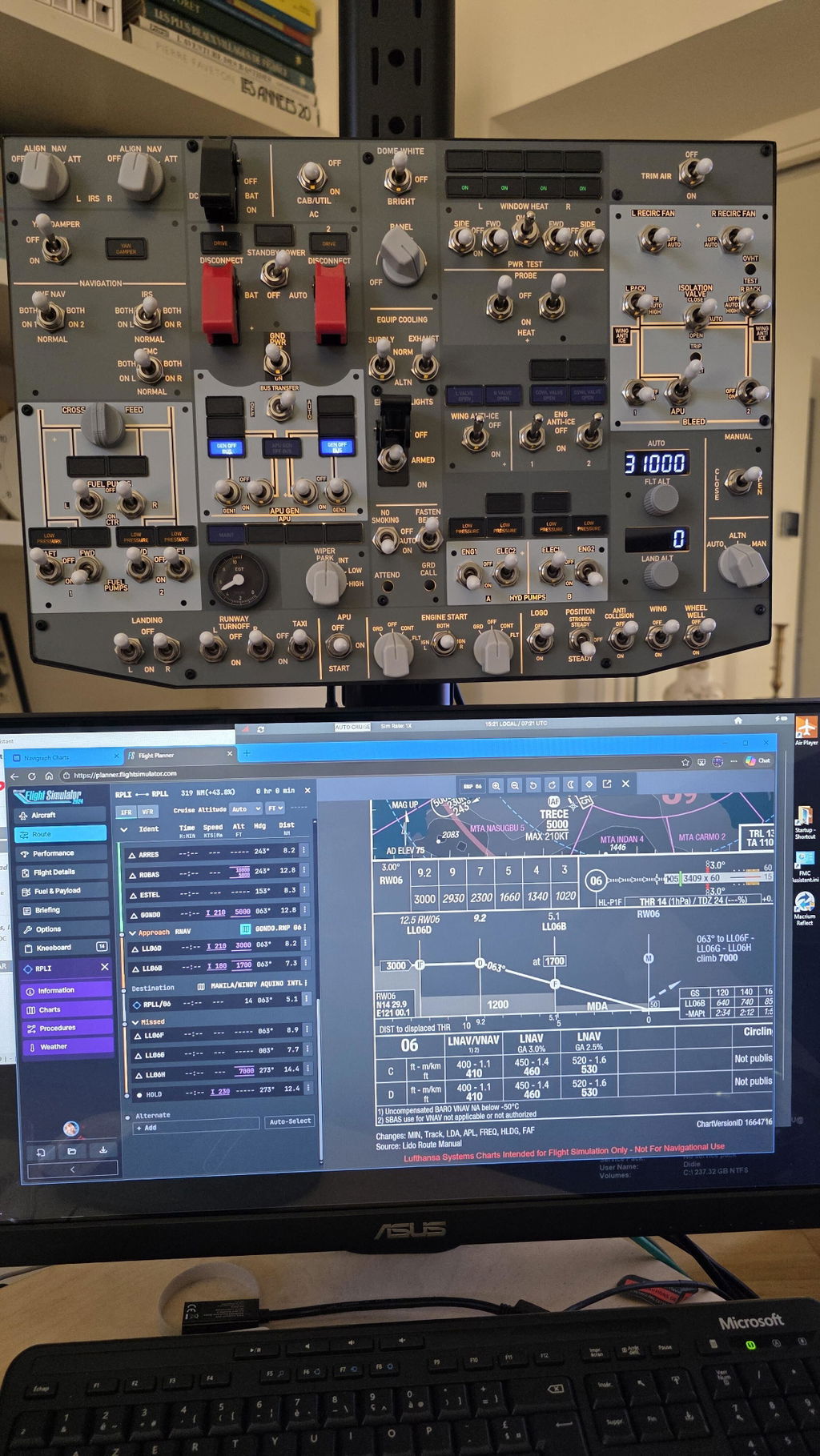Click the 1700 altitude constraint on LL06B
The height and width of the screenshot is (1456, 820).
pyautogui.click(x=243, y=965)
